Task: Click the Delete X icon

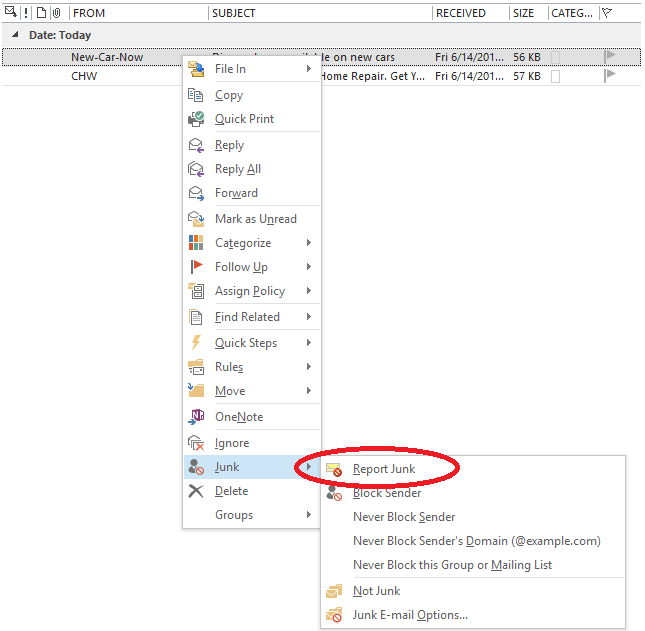Action: click(196, 491)
